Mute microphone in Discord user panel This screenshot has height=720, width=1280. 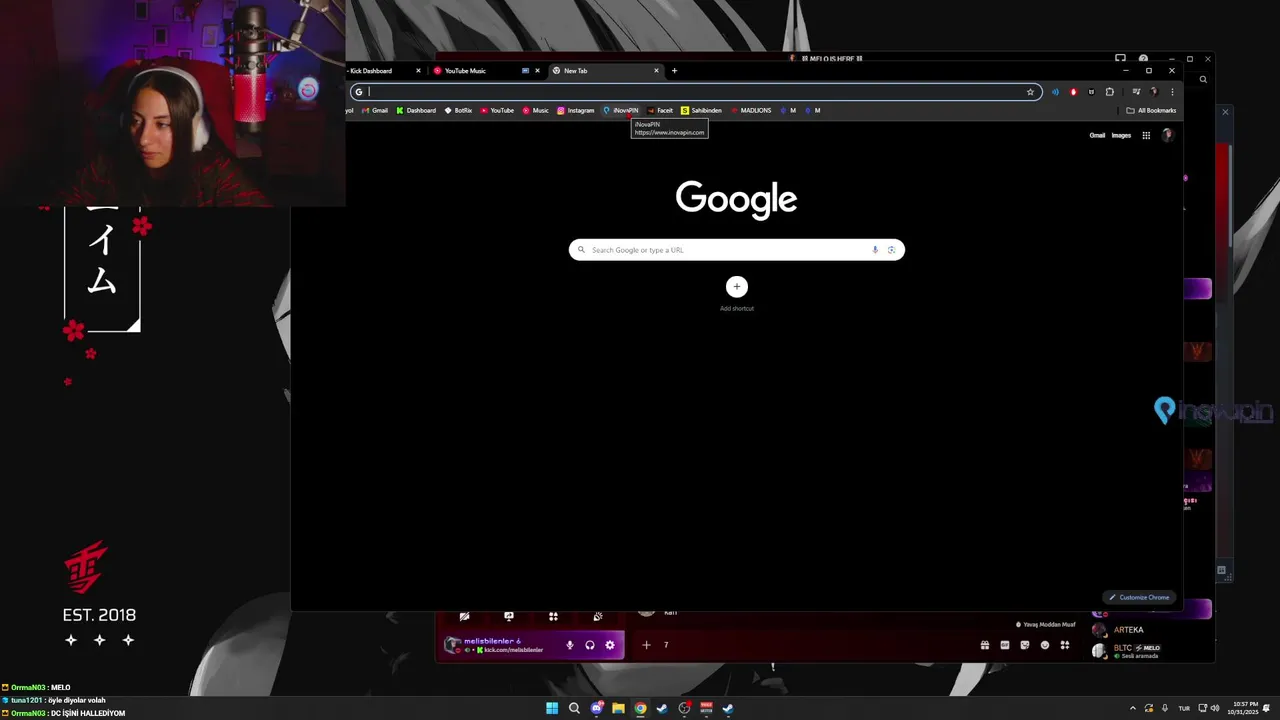(570, 645)
